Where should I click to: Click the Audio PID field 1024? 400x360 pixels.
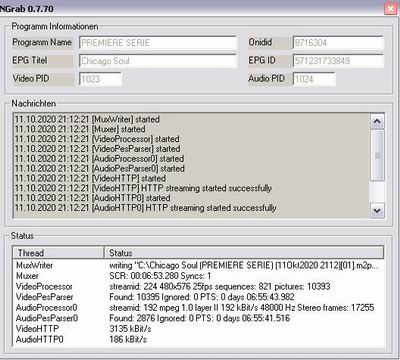(x=314, y=79)
